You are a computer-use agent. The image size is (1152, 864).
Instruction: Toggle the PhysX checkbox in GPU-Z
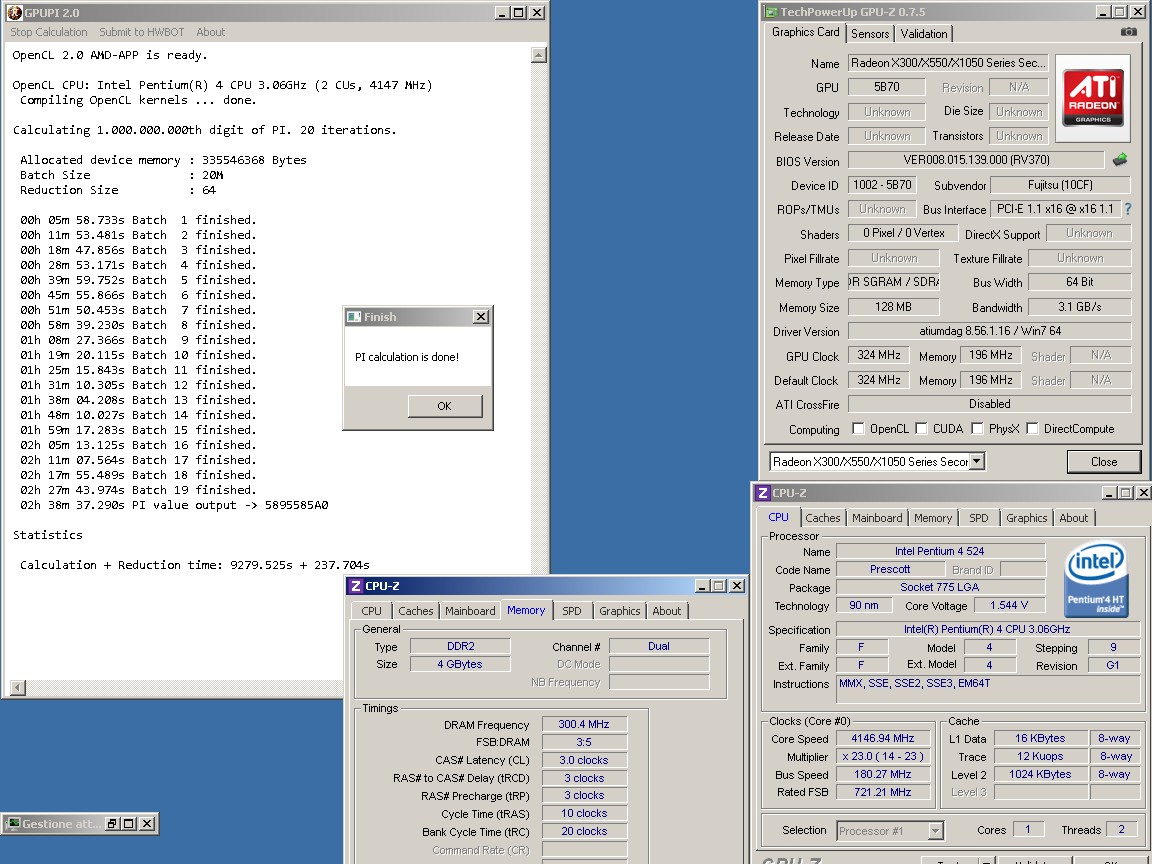(977, 428)
